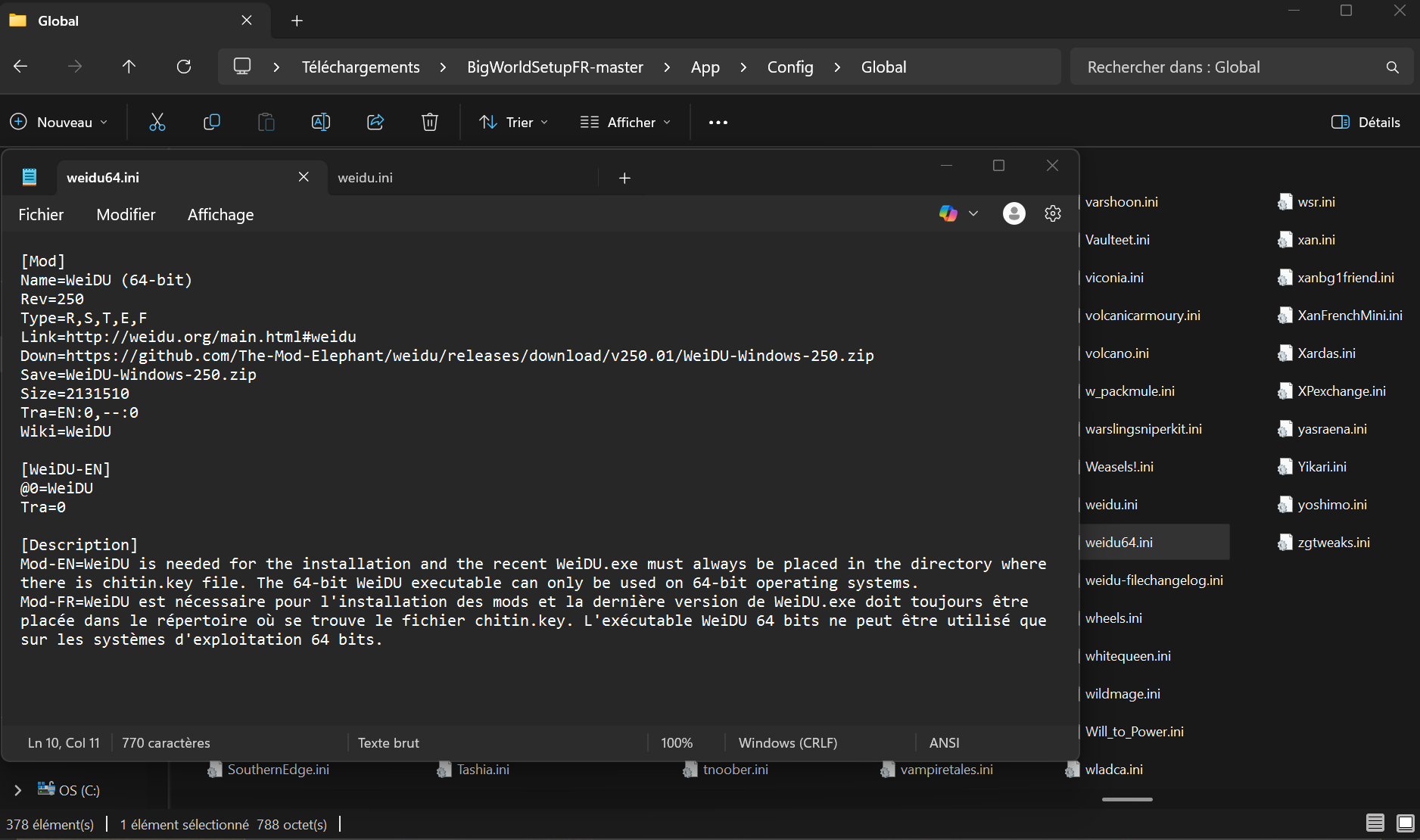Open the See more ellipsis menu

pos(718,122)
